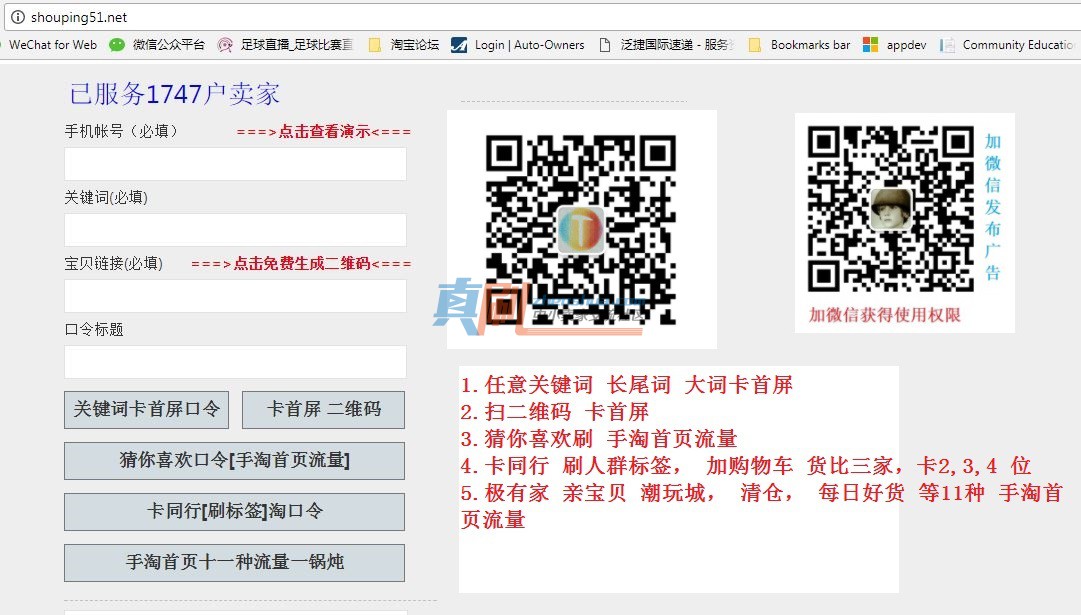Click the 手淘首页十一种流量一锅炖 button
Viewport: 1081px width, 615px height.
point(234,563)
